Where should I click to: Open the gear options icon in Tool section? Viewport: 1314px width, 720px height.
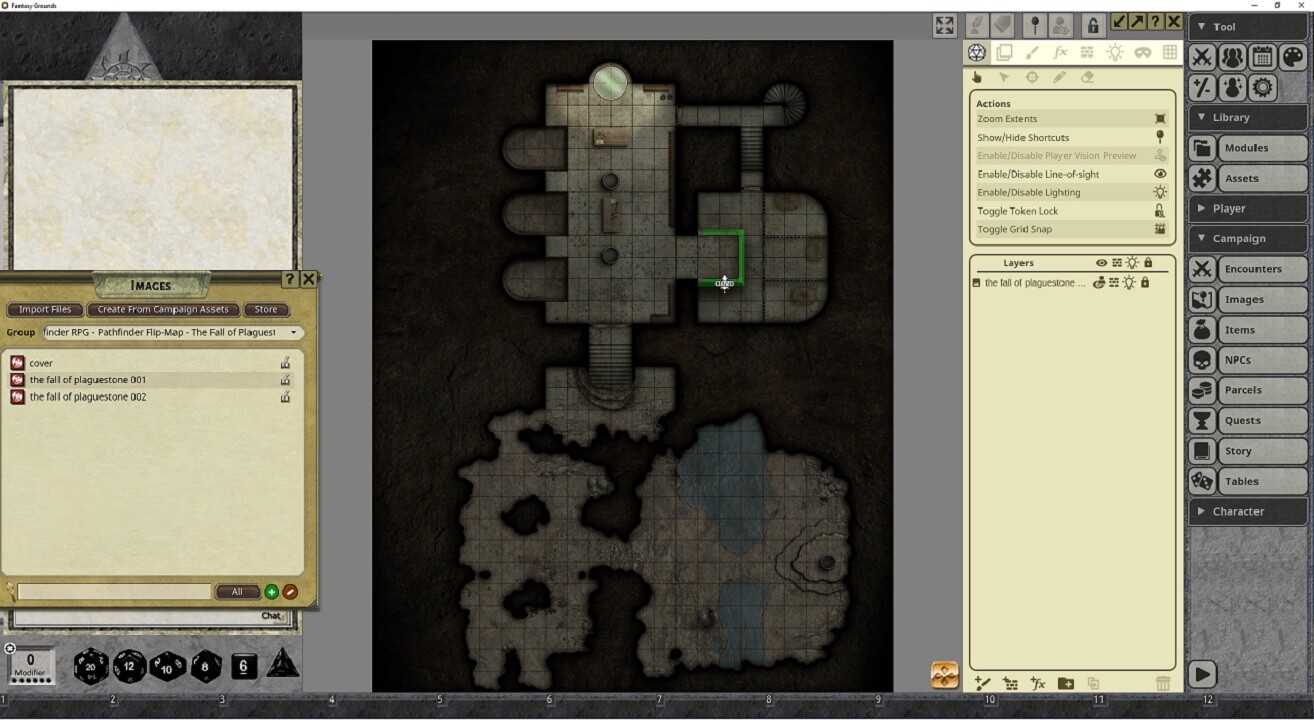tap(1262, 88)
